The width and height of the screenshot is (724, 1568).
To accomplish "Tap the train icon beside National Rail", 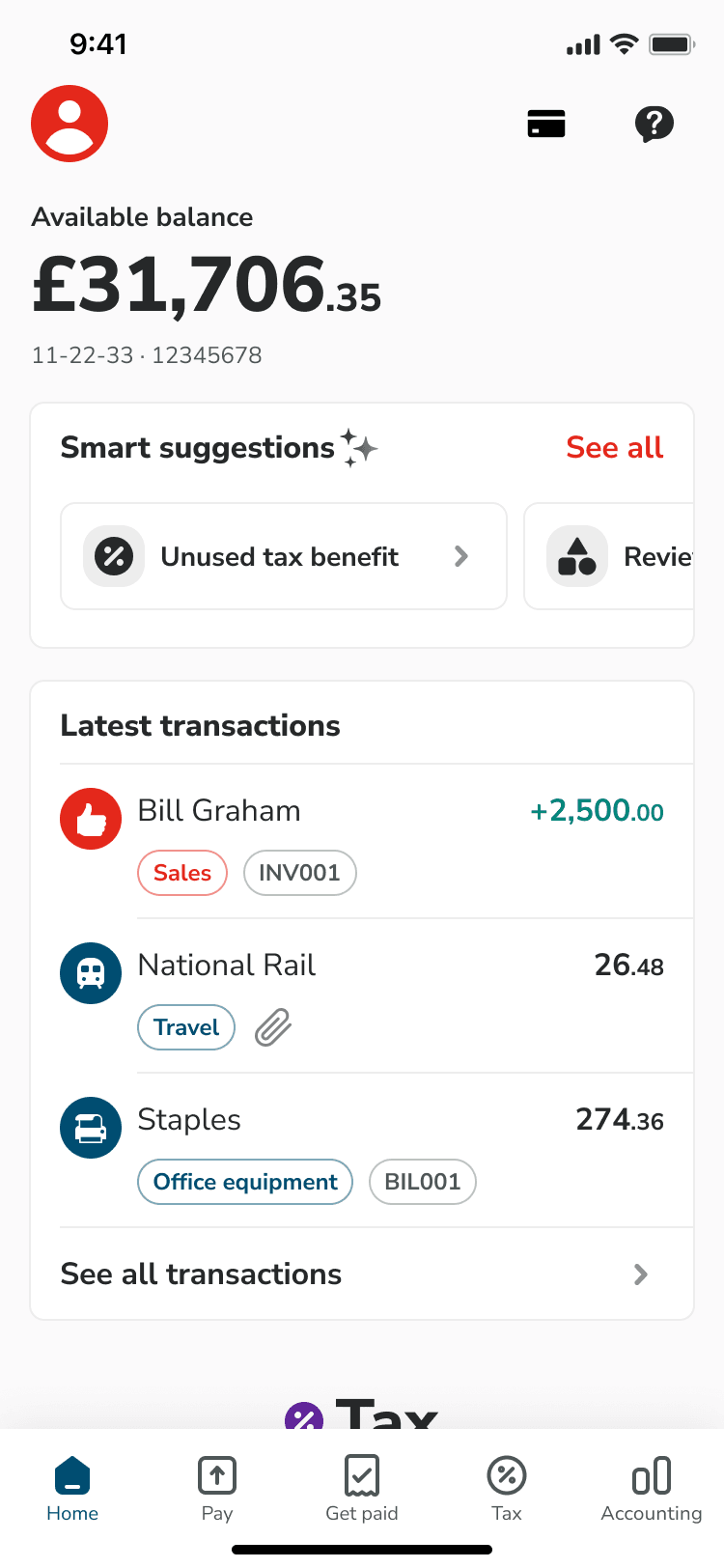I will point(91,973).
